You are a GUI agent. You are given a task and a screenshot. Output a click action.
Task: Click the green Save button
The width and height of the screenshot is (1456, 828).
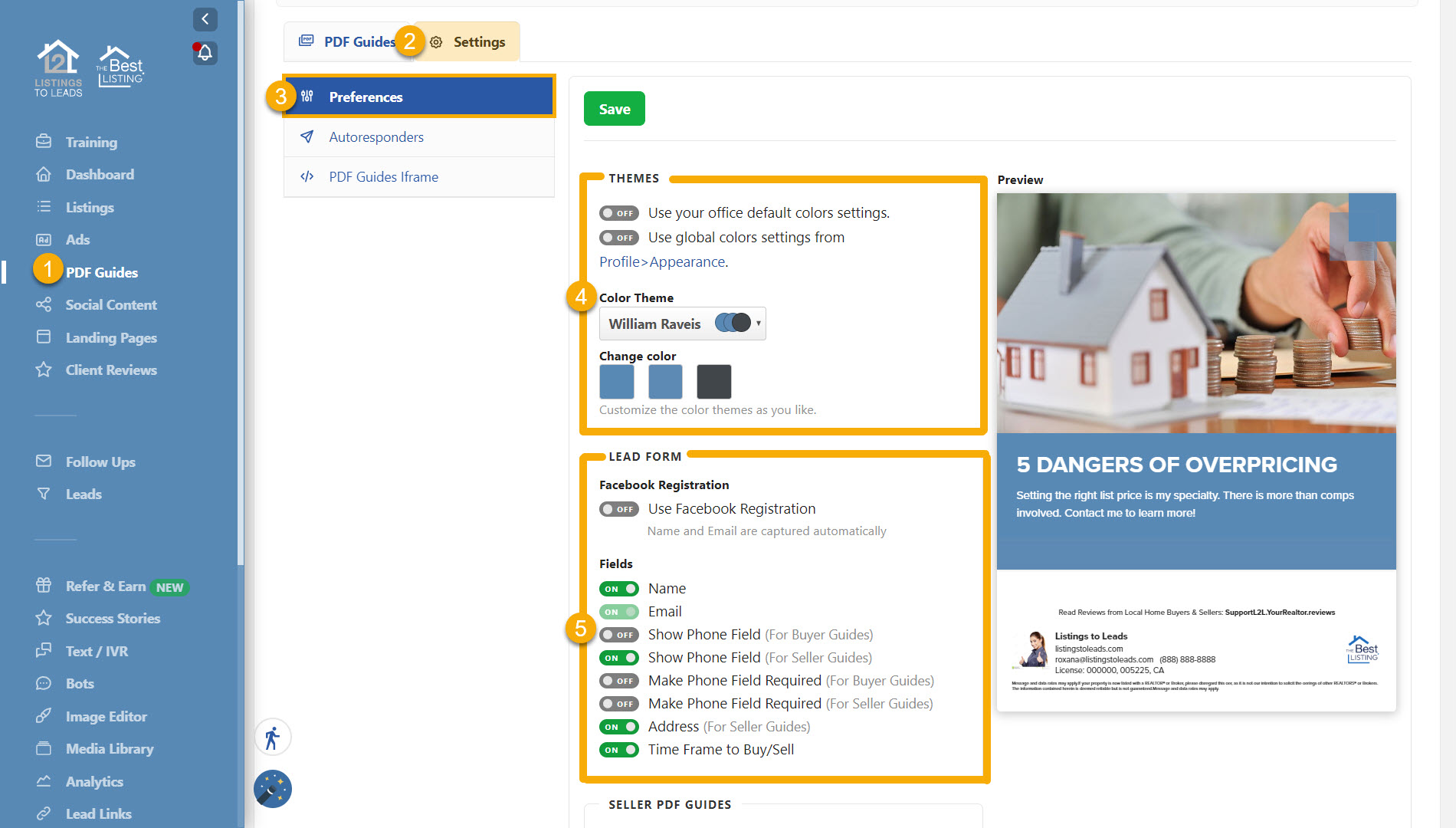(x=614, y=109)
